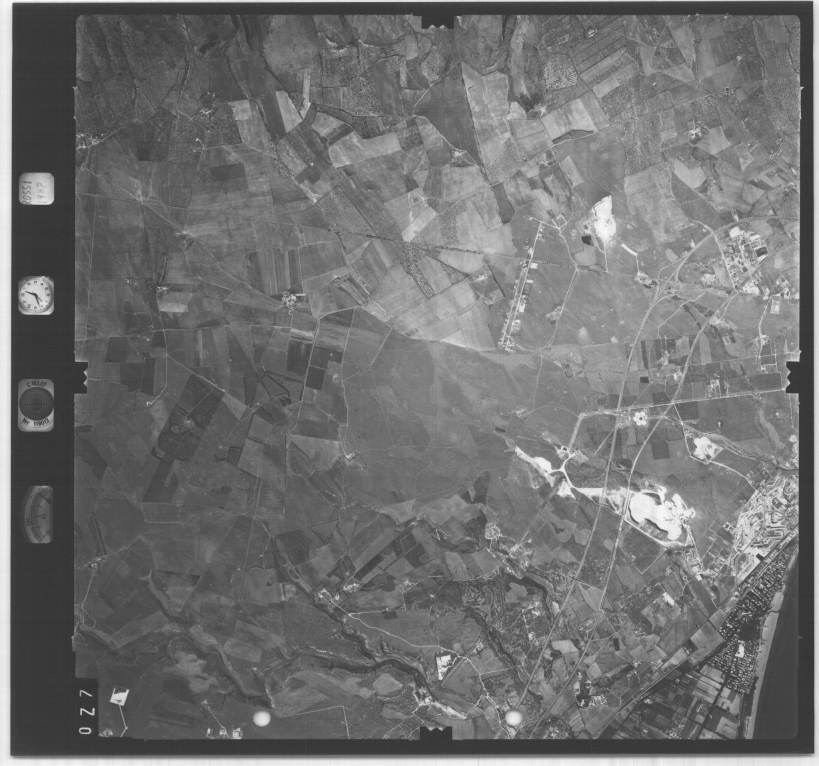Image resolution: width=819 pixels, height=766 pixels.
Task: Click the curved level gauge in the margin
Action: click(x=38, y=513)
